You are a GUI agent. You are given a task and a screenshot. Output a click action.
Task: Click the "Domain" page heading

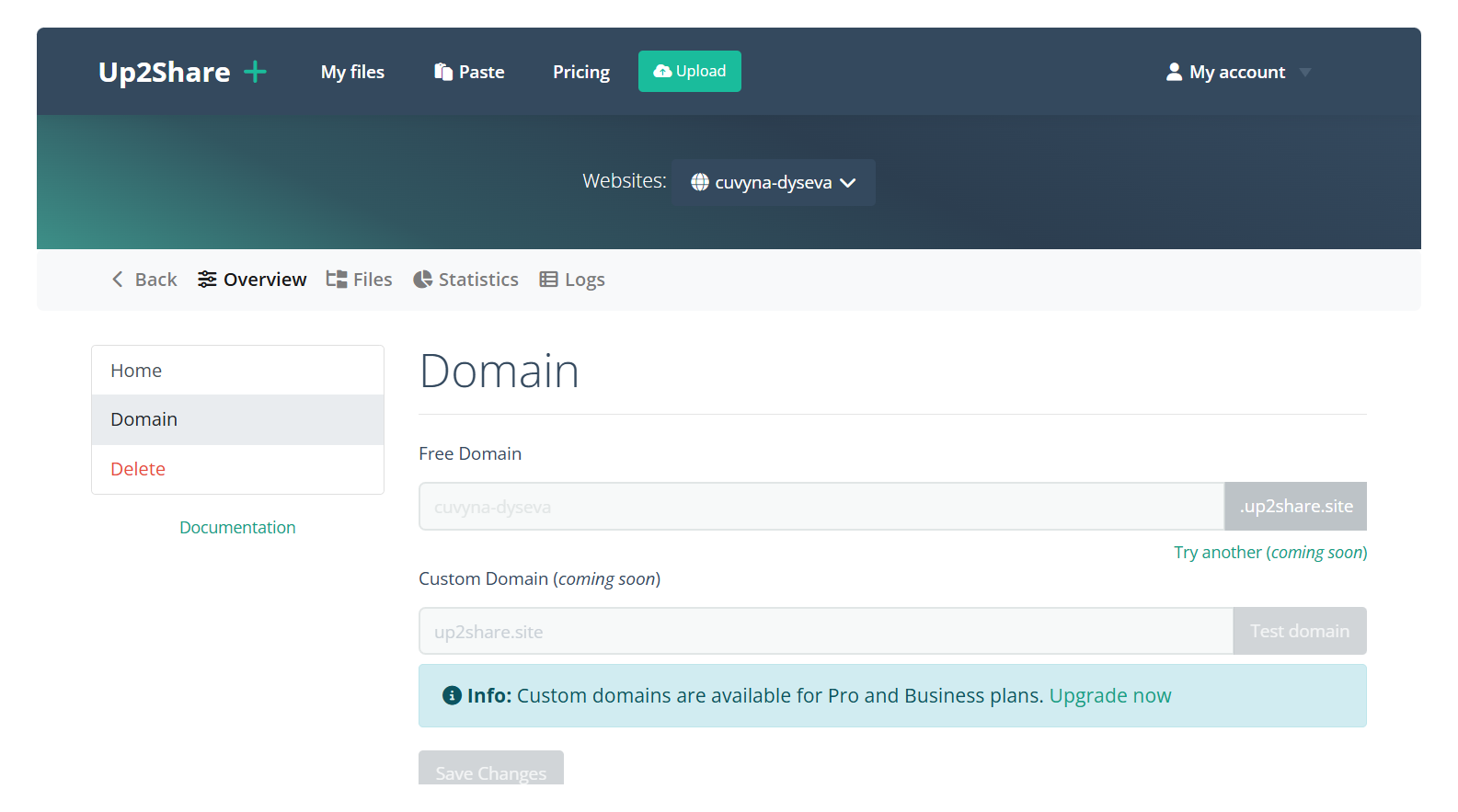point(499,372)
